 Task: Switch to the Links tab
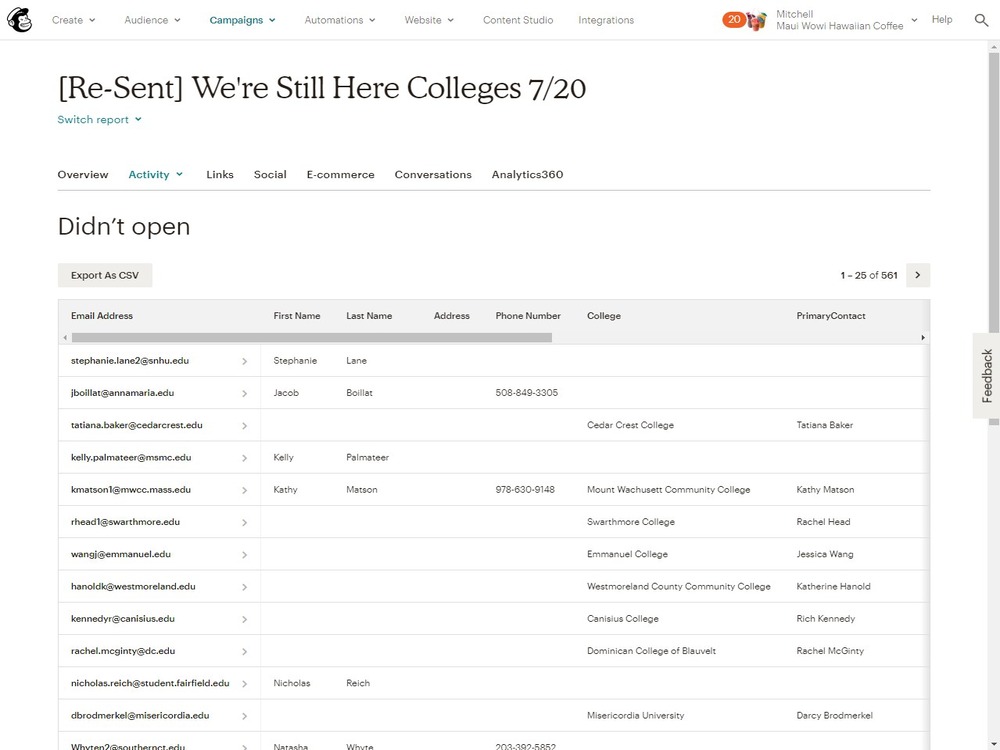[x=219, y=174]
